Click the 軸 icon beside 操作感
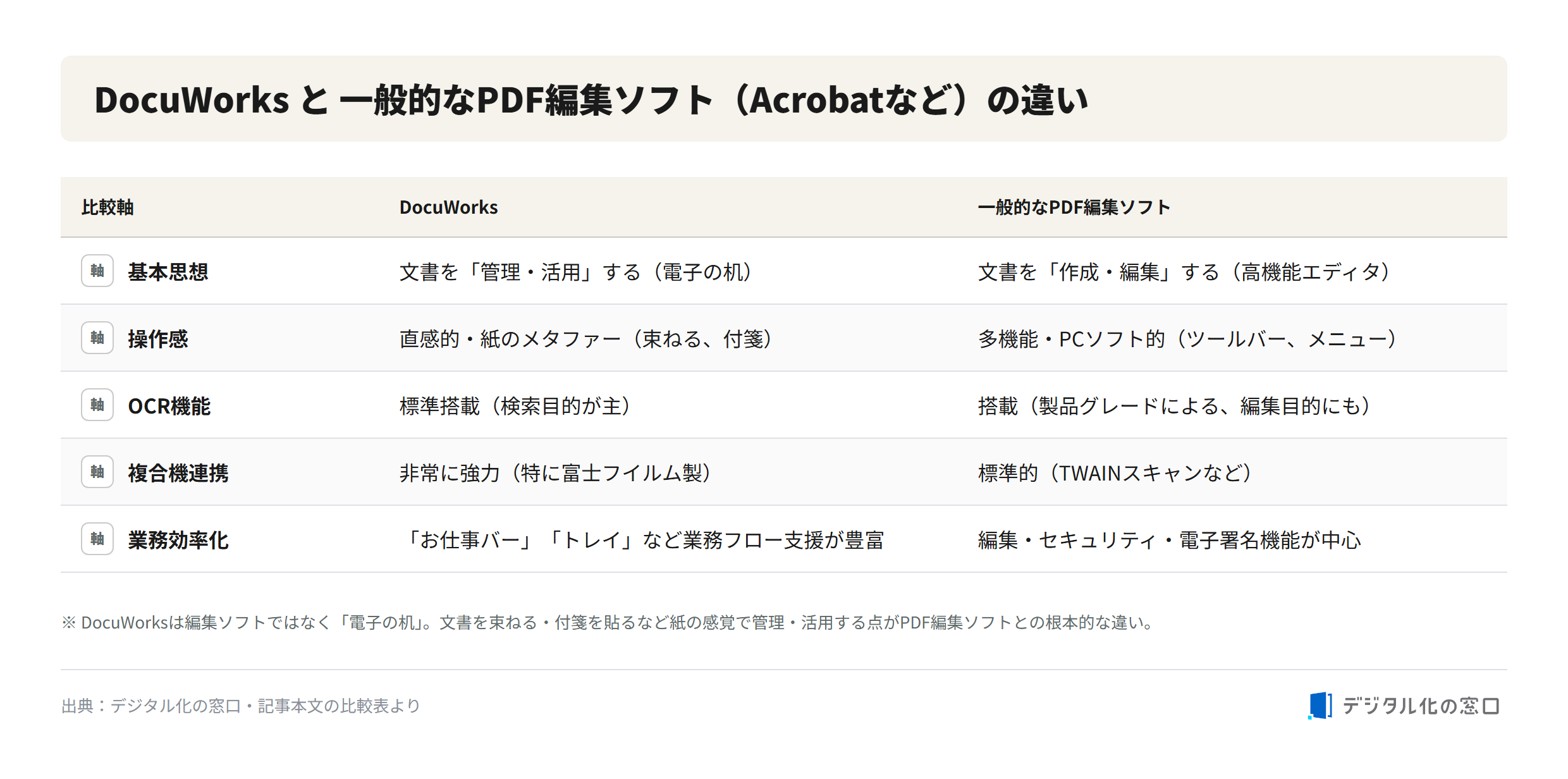Image resolution: width=1568 pixels, height=779 pixels. [97, 338]
